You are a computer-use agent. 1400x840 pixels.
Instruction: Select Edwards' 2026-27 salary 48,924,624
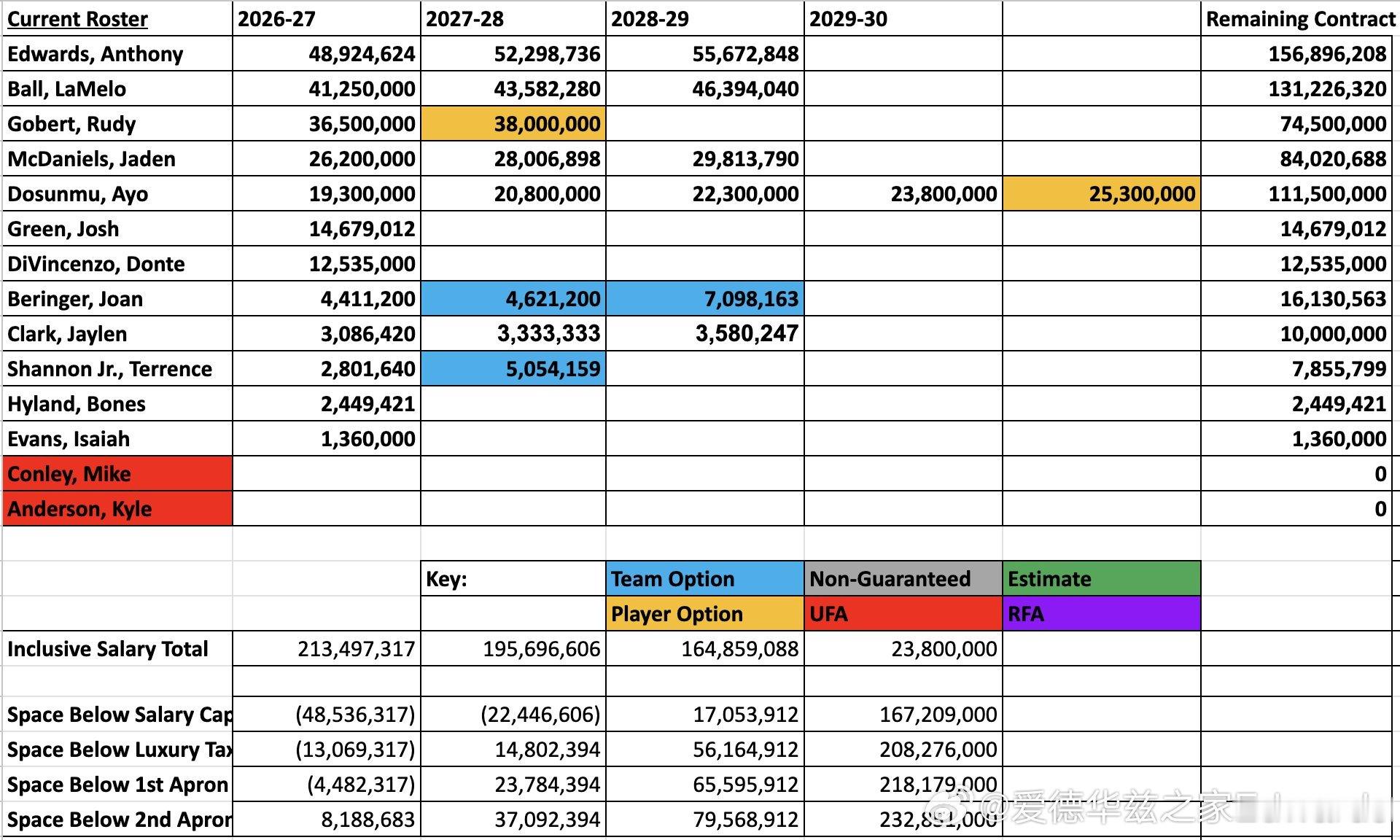327,53
